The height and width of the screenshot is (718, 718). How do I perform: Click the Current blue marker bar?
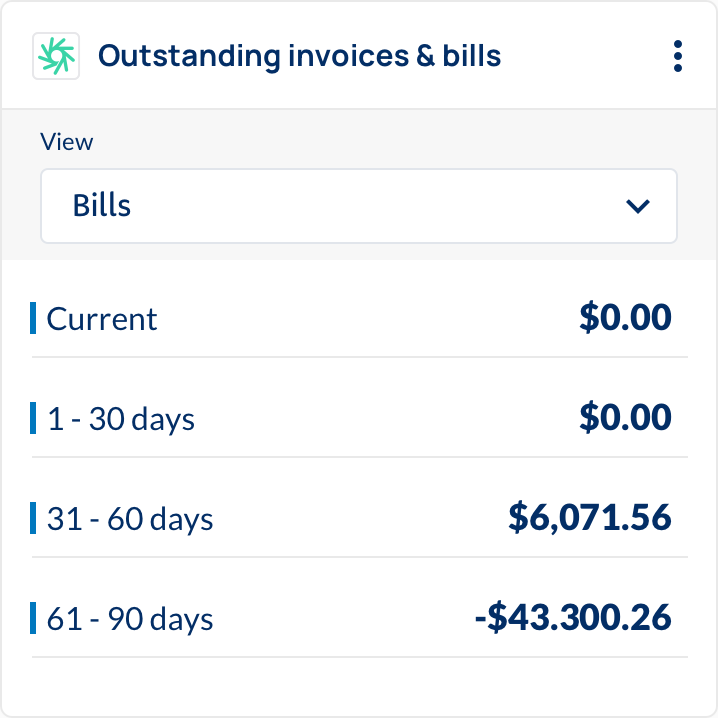33,318
